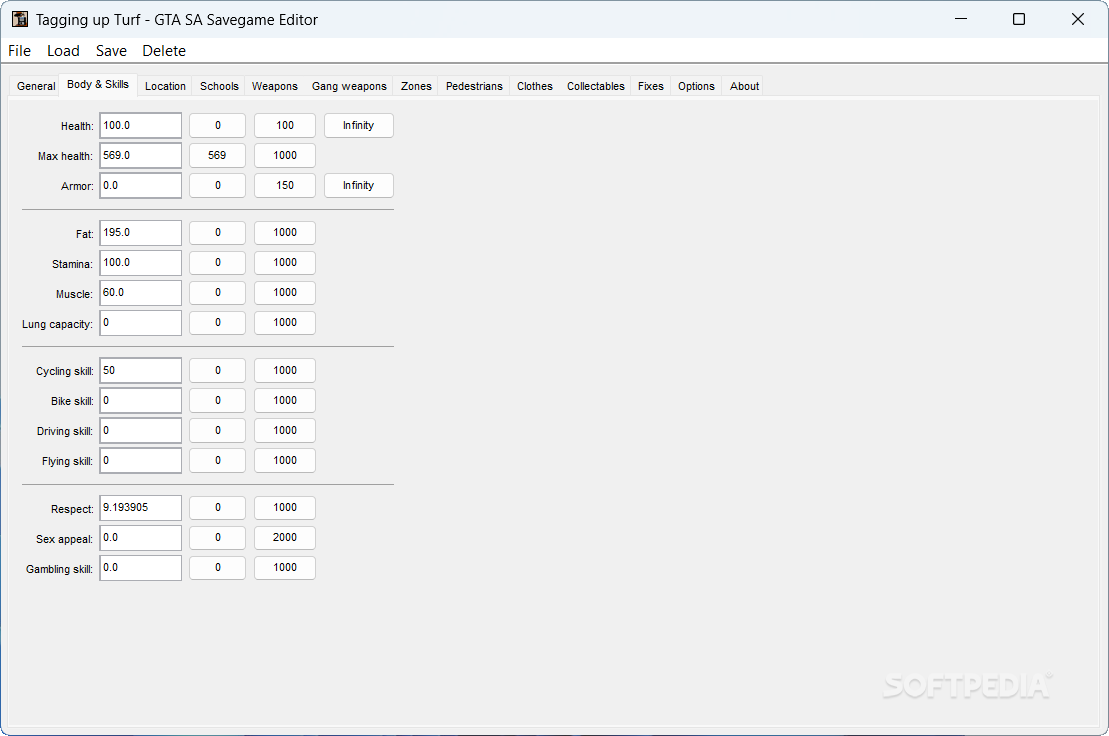
Task: Set Gambling skill to 1000
Action: 285,568
